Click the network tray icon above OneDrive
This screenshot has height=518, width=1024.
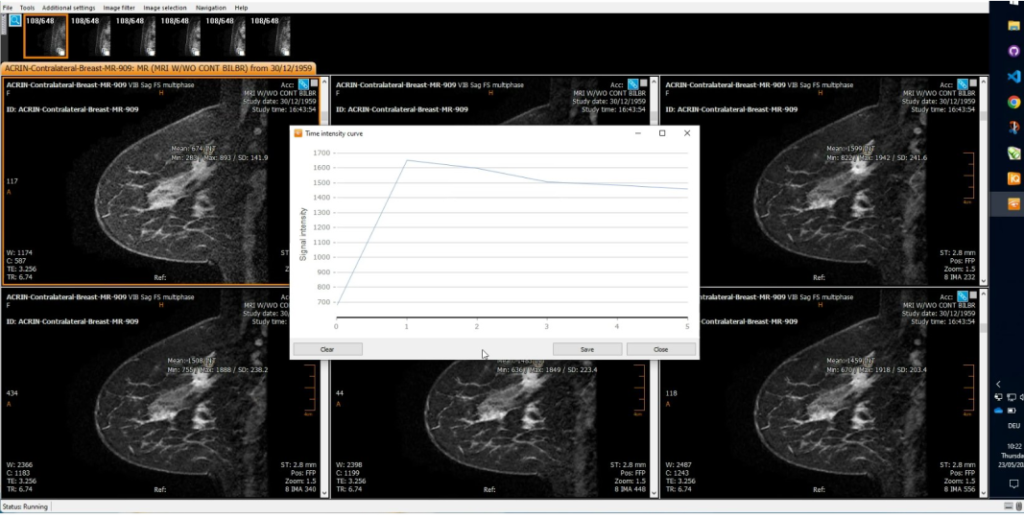[998, 397]
